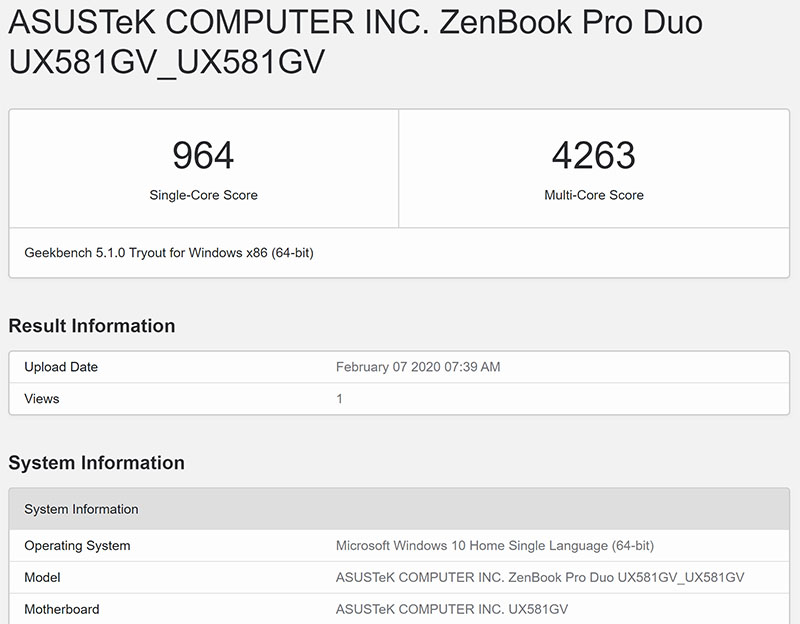
Task: Click the gray System Information table header
Action: click(81, 509)
